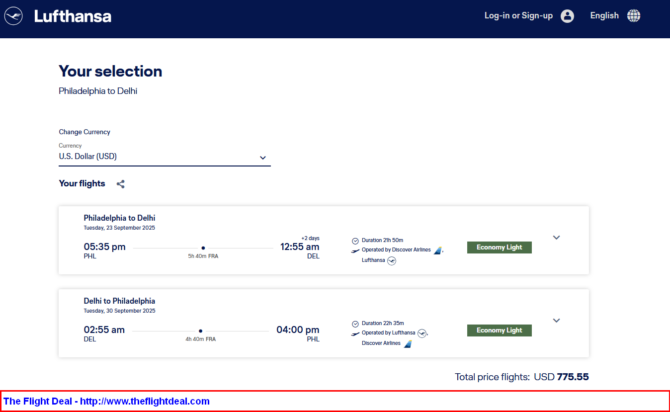Viewport: 670px width, 412px height.
Task: Click departure time 02:55 am
Action: 104,330
